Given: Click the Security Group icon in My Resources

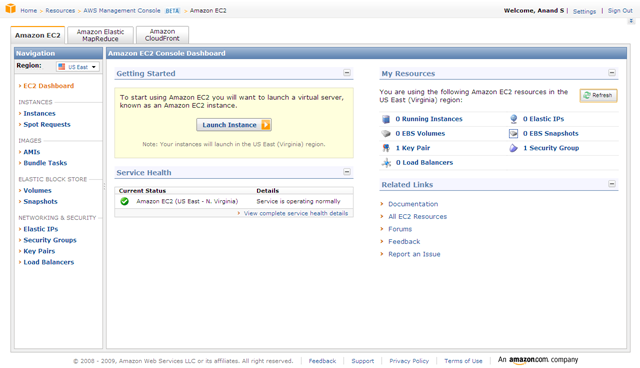Looking at the screenshot, I should pyautogui.click(x=513, y=148).
